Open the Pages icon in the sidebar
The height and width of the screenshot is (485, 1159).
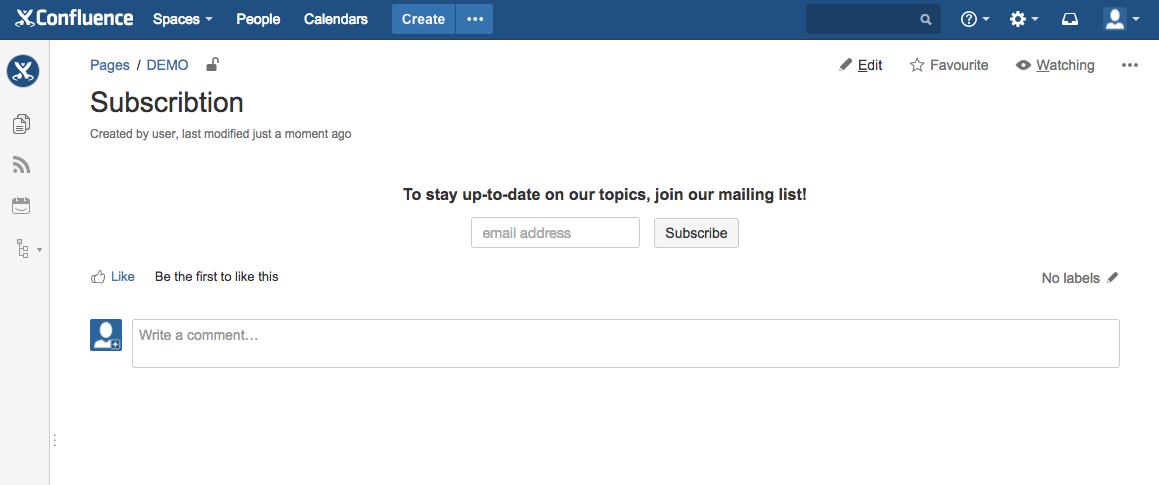coord(21,124)
